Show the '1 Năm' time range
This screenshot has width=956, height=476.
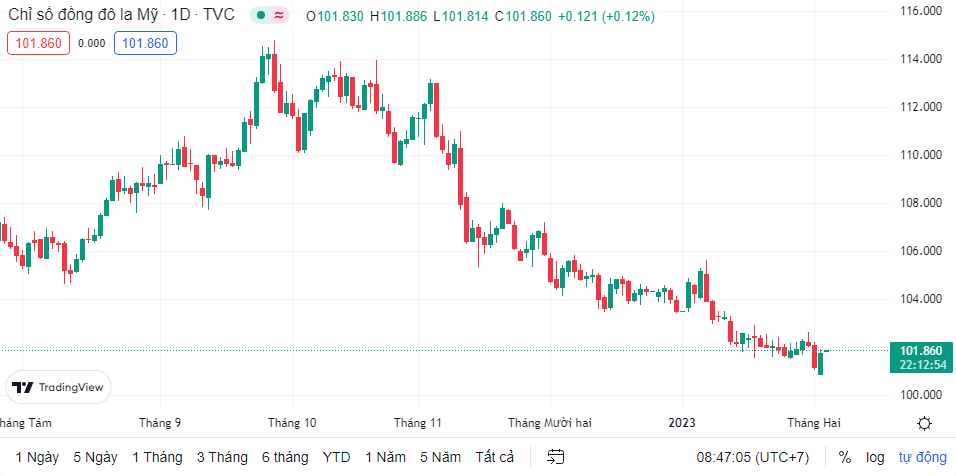(385, 457)
